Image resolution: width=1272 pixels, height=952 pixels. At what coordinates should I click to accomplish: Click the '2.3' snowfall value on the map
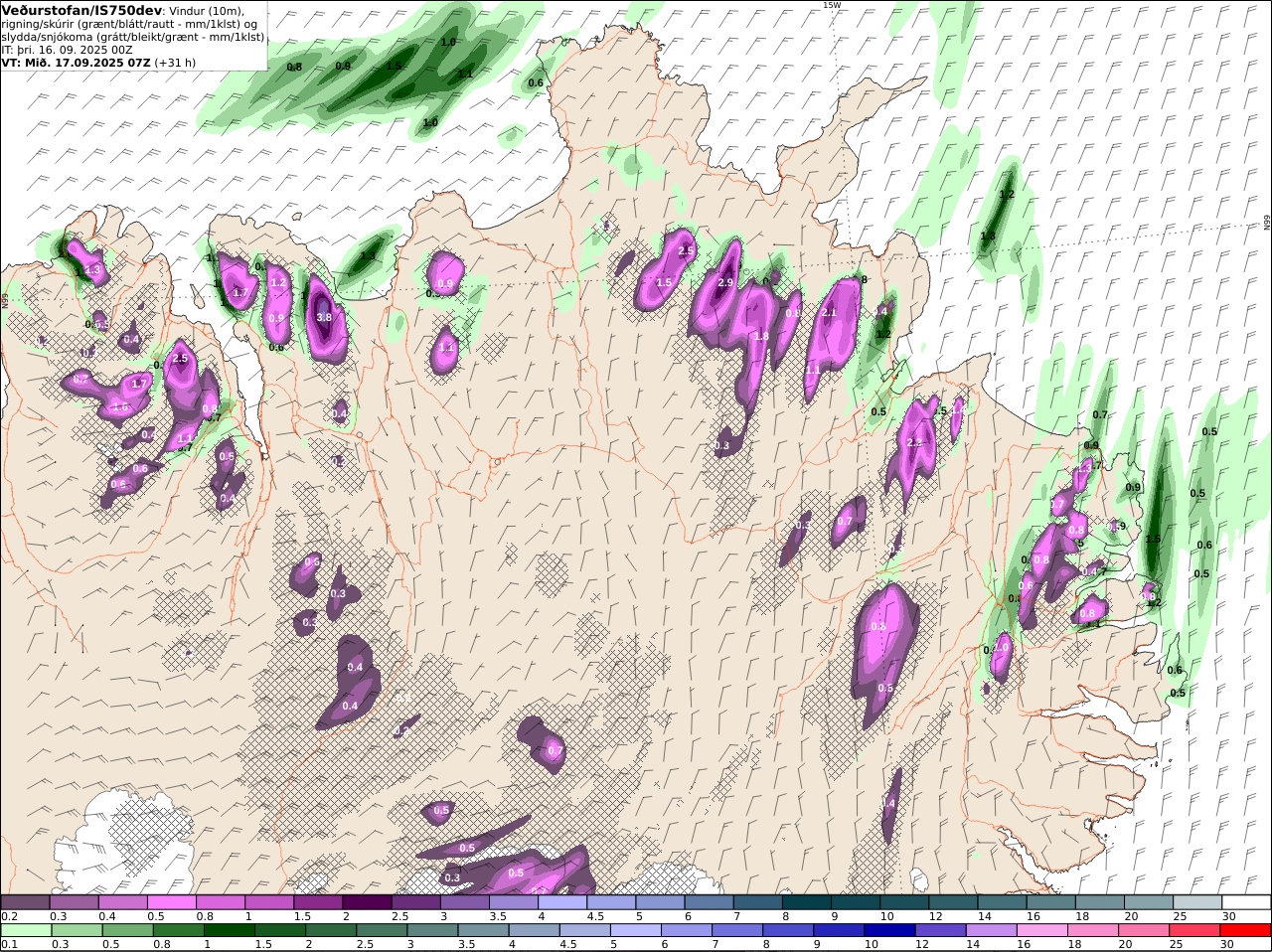[914, 442]
